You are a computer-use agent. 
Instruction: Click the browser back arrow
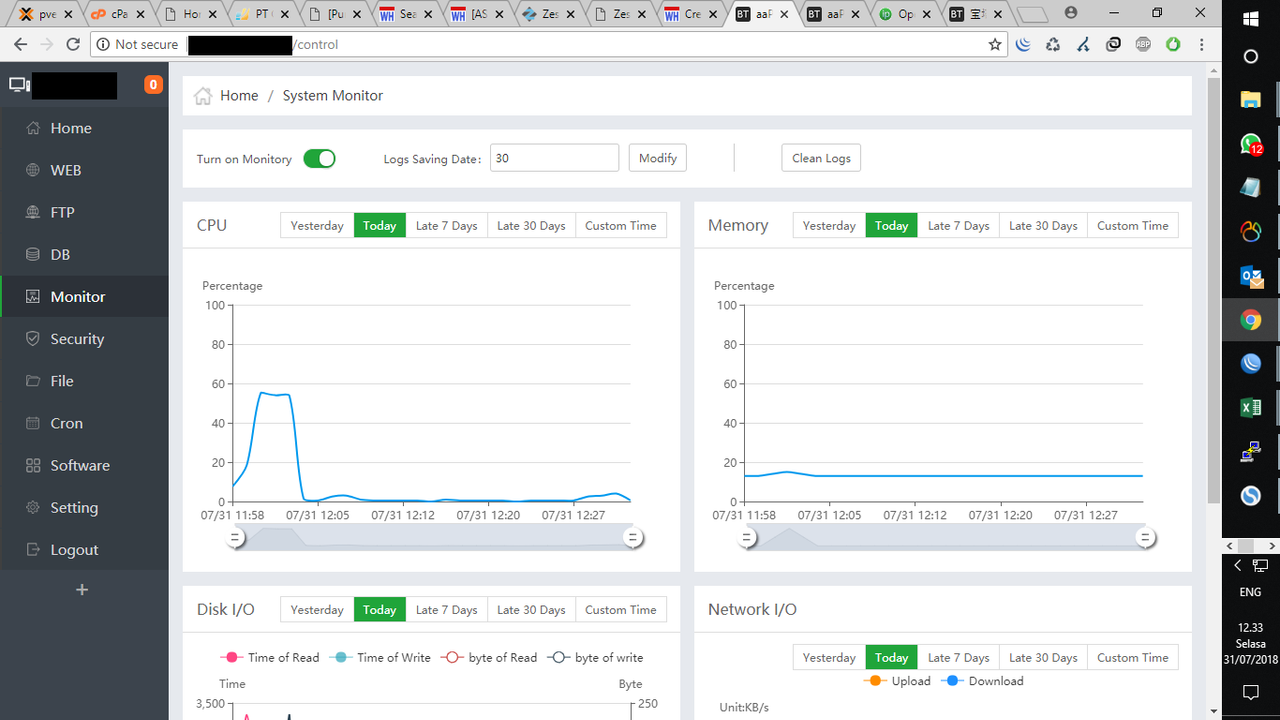(20, 44)
